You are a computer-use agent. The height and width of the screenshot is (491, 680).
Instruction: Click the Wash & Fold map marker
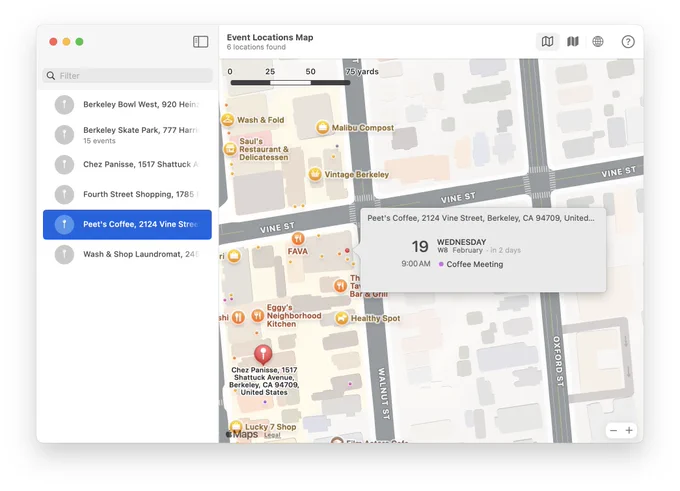[x=228, y=120]
